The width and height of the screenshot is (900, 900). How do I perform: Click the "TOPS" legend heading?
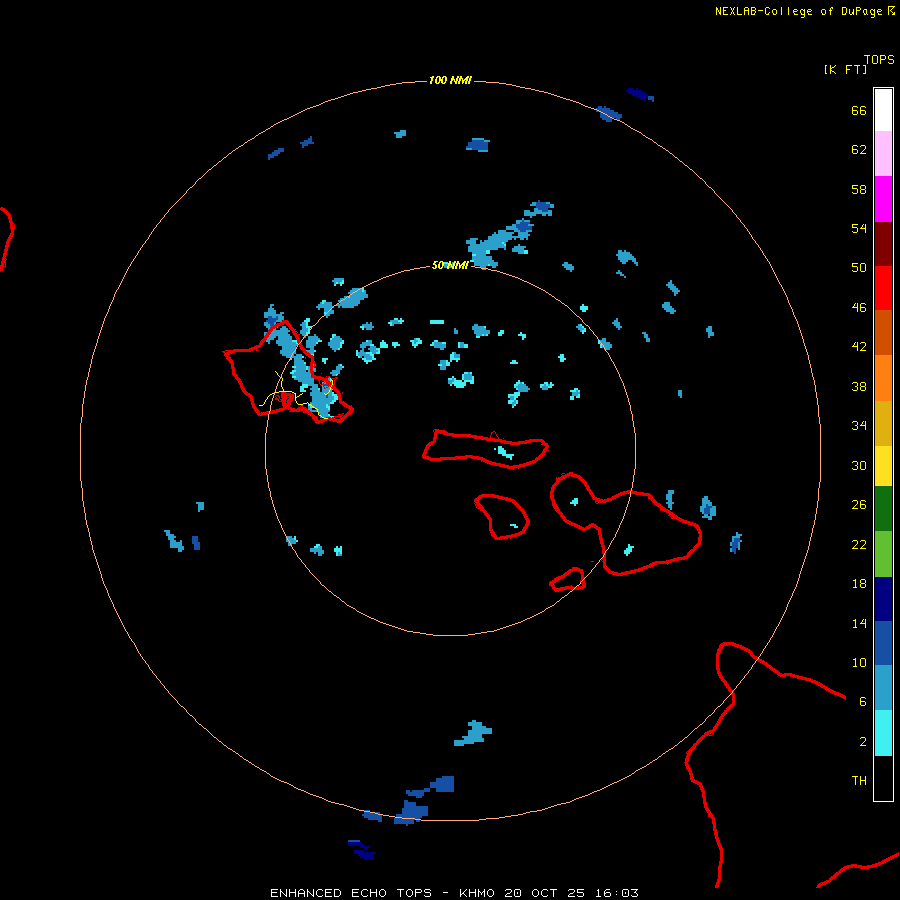pyautogui.click(x=879, y=60)
